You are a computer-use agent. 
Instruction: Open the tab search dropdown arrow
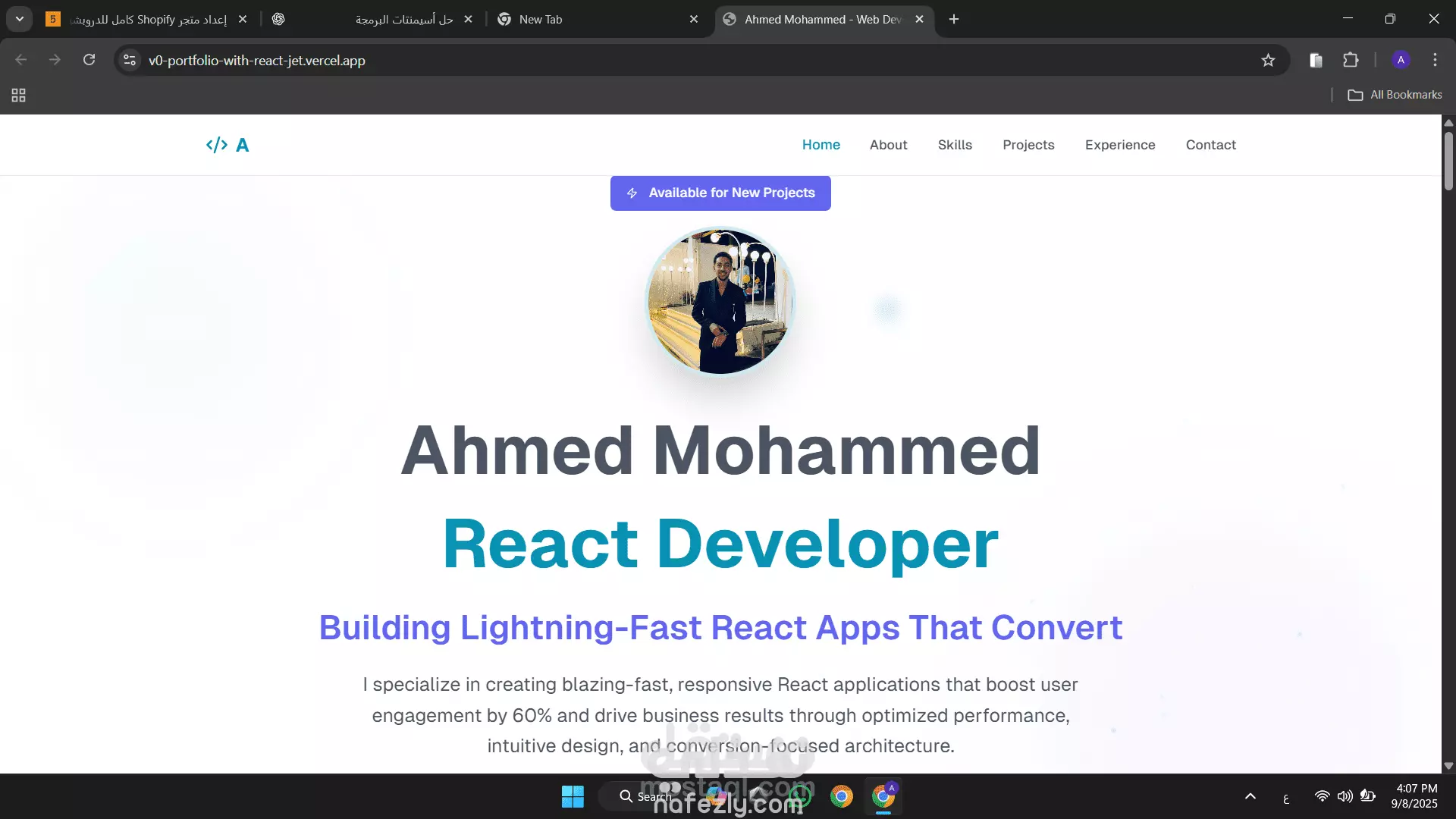click(20, 19)
